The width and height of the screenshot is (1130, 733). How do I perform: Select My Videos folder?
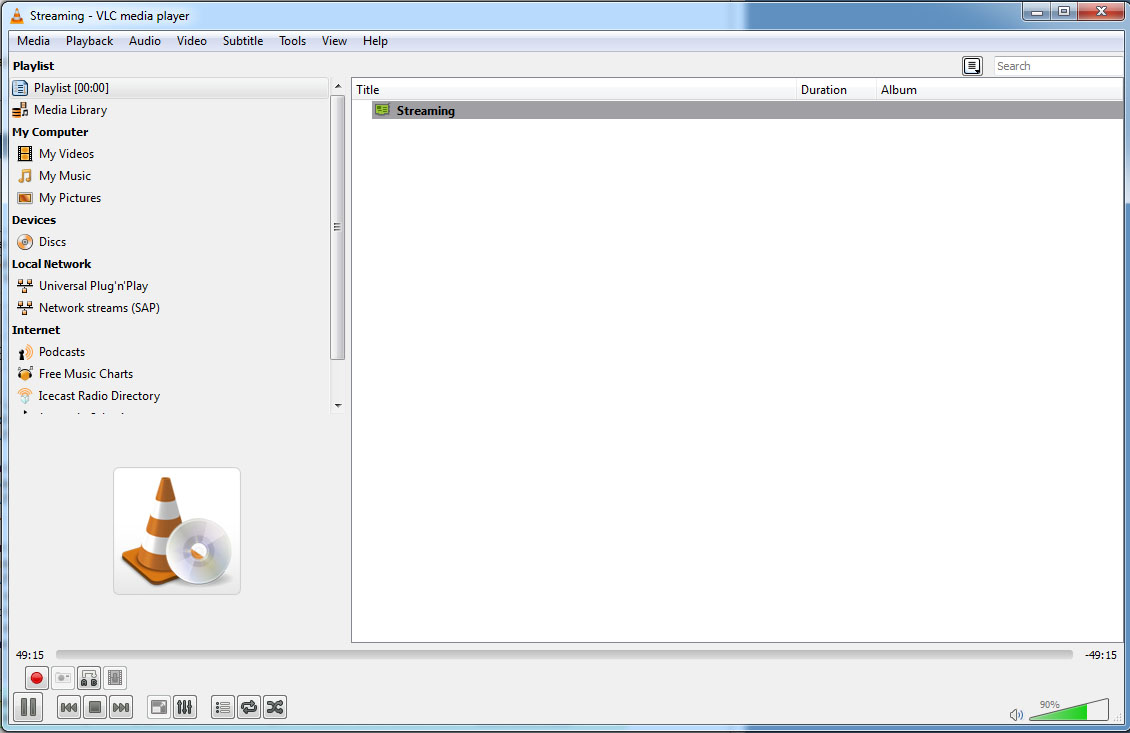click(x=66, y=154)
